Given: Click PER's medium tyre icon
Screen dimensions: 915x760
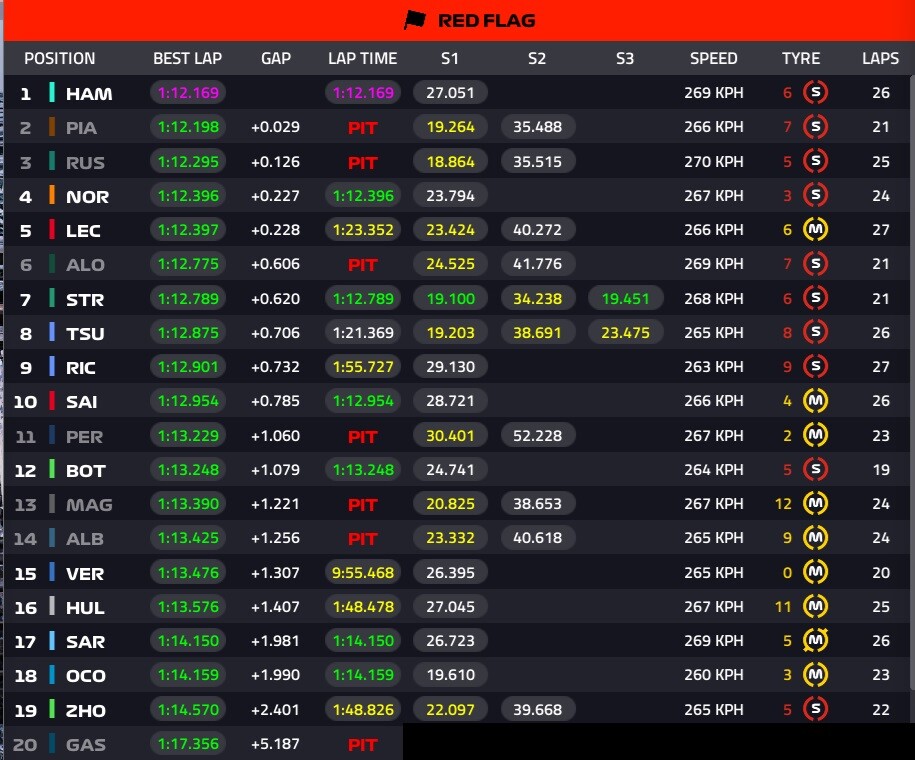Looking at the screenshot, I should click(x=815, y=435).
